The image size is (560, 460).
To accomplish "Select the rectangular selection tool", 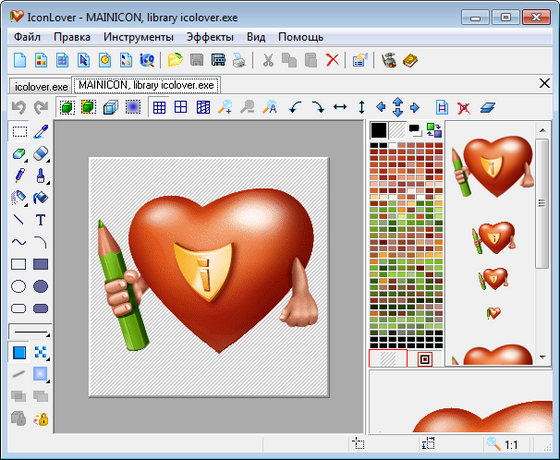I will pos(19,132).
